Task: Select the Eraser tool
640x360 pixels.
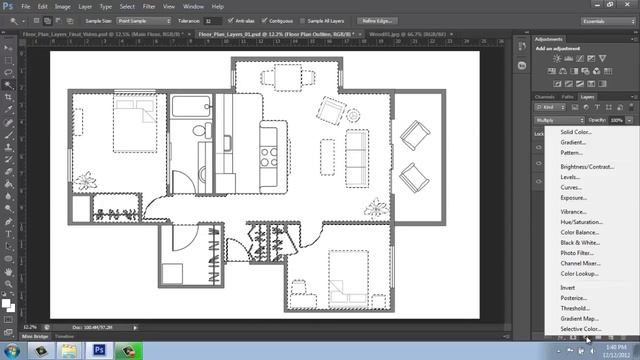Action: (8, 172)
